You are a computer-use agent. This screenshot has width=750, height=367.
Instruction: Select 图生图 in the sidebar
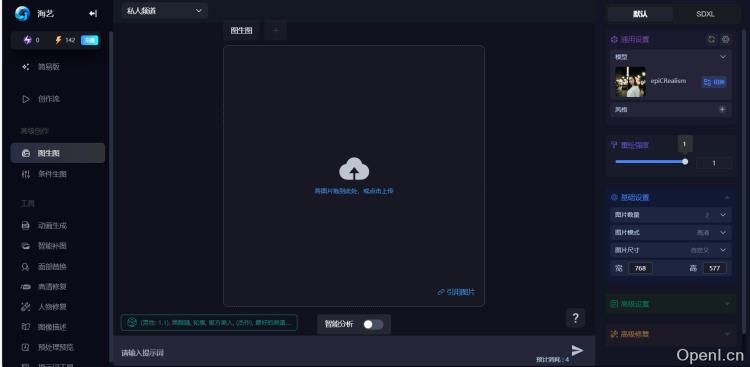point(58,153)
